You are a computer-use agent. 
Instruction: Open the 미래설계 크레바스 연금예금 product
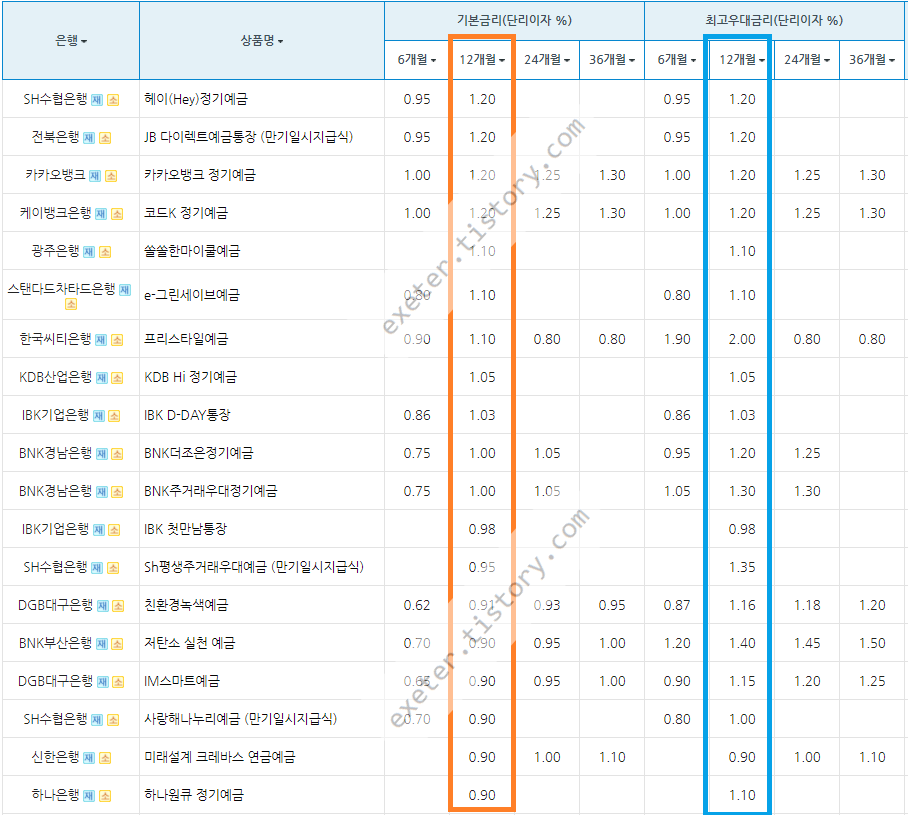[x=219, y=757]
